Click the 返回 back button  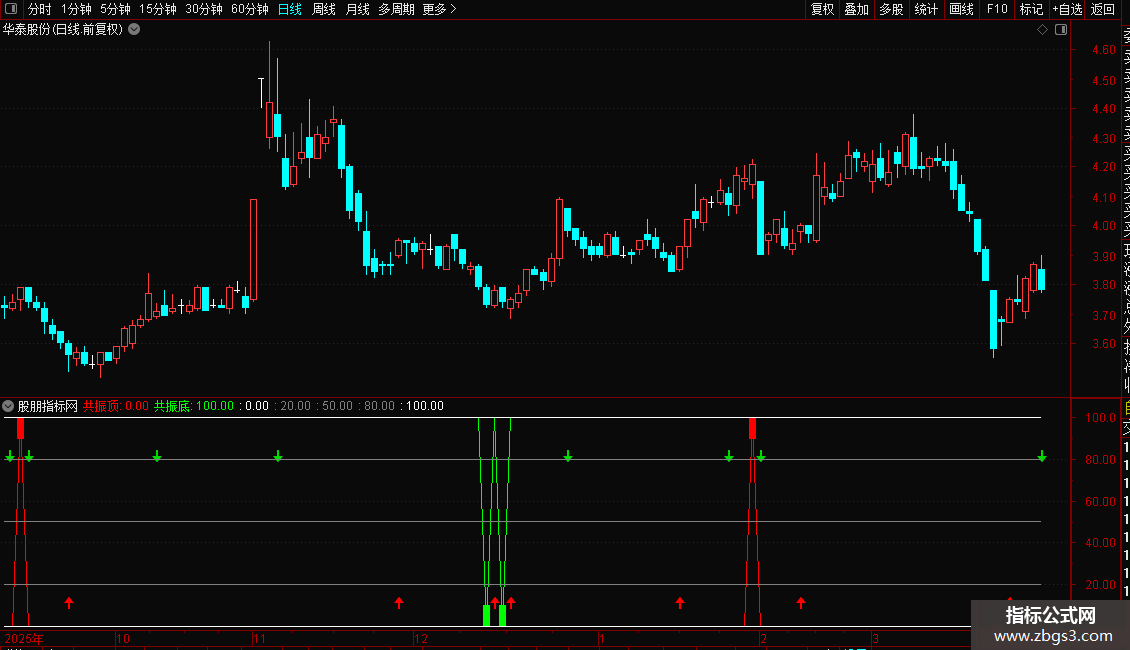(1103, 9)
